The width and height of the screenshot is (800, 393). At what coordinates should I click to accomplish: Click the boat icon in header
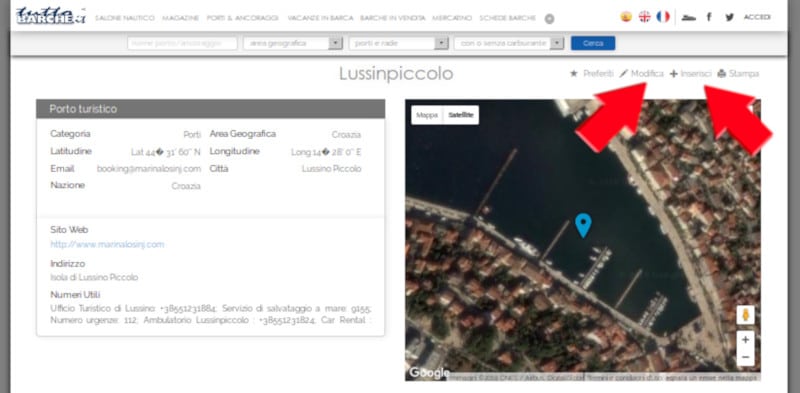(689, 17)
